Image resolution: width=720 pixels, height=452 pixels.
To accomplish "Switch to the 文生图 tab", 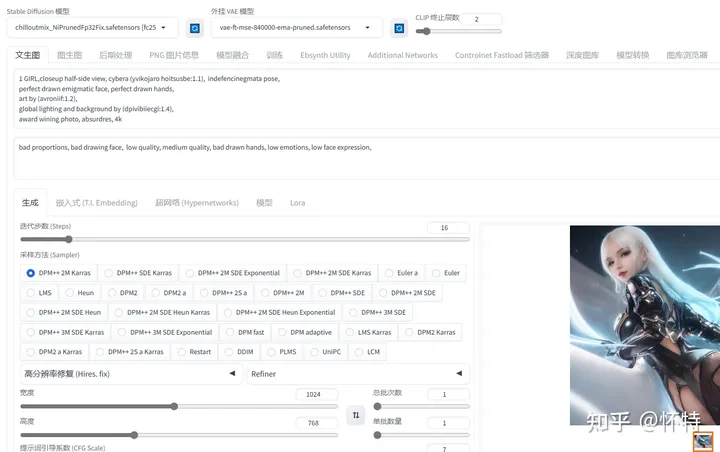I will pyautogui.click(x=28, y=55).
